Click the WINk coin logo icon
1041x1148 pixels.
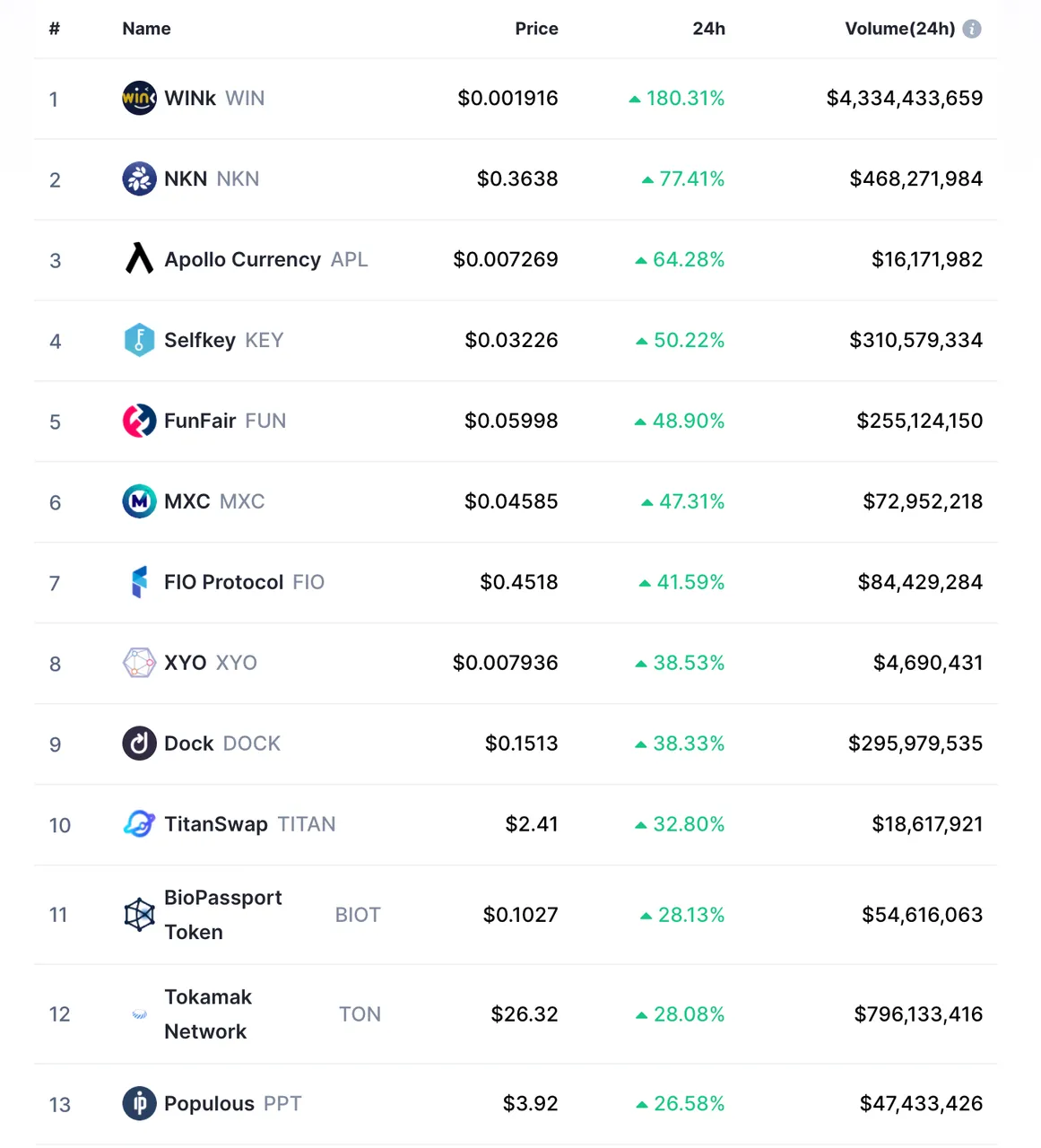pyautogui.click(x=139, y=98)
